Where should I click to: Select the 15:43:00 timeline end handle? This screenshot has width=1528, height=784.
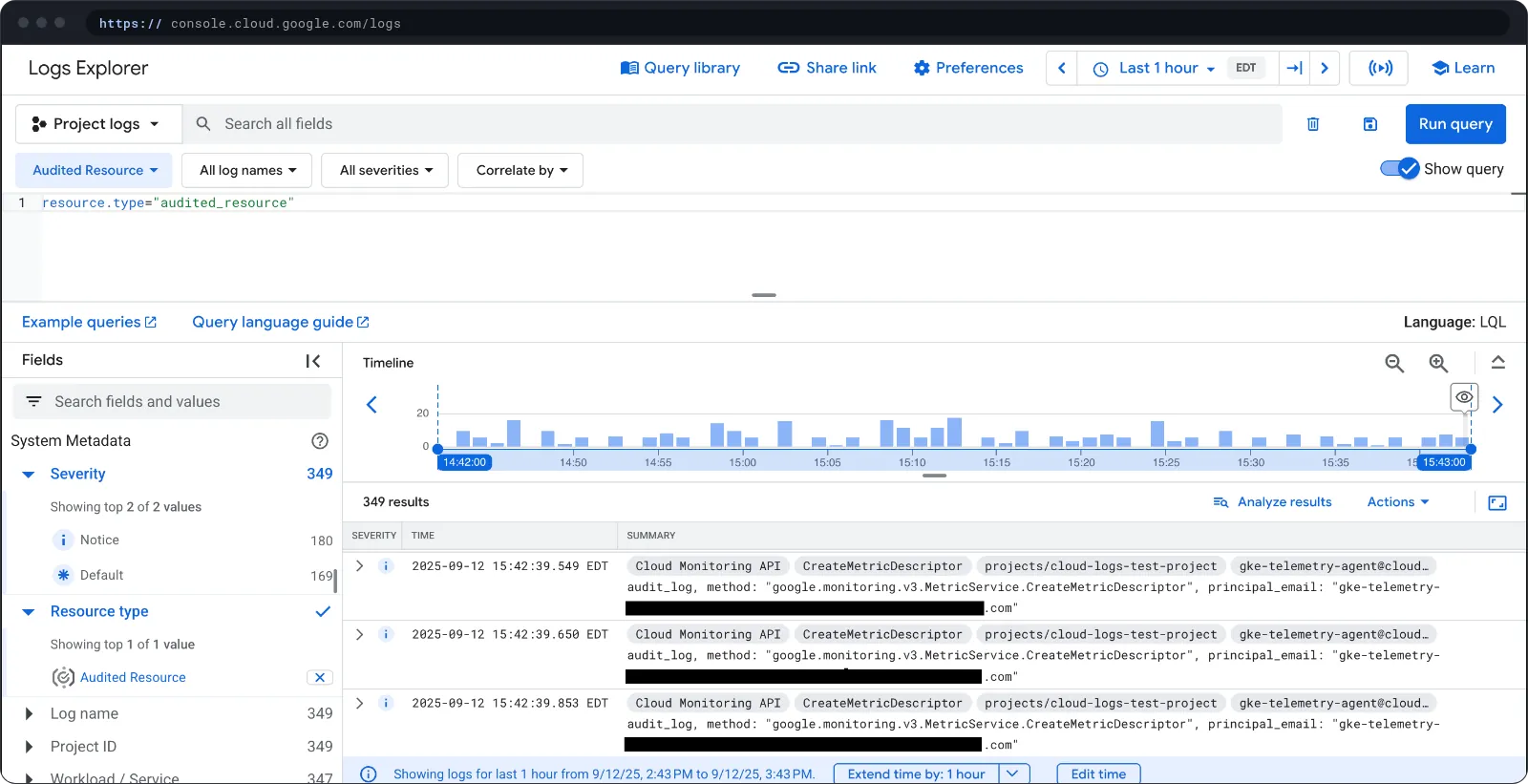tap(1444, 462)
